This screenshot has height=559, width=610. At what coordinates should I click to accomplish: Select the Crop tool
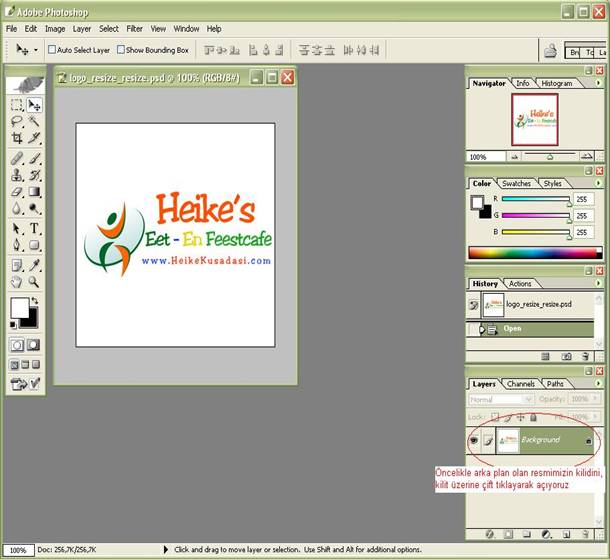(x=16, y=138)
